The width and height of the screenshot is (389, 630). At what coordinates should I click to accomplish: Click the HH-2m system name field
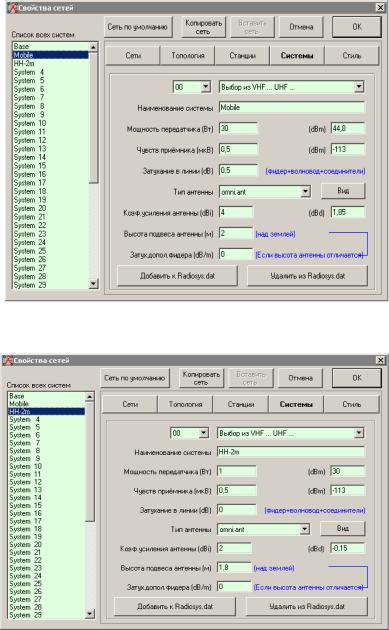(291, 452)
